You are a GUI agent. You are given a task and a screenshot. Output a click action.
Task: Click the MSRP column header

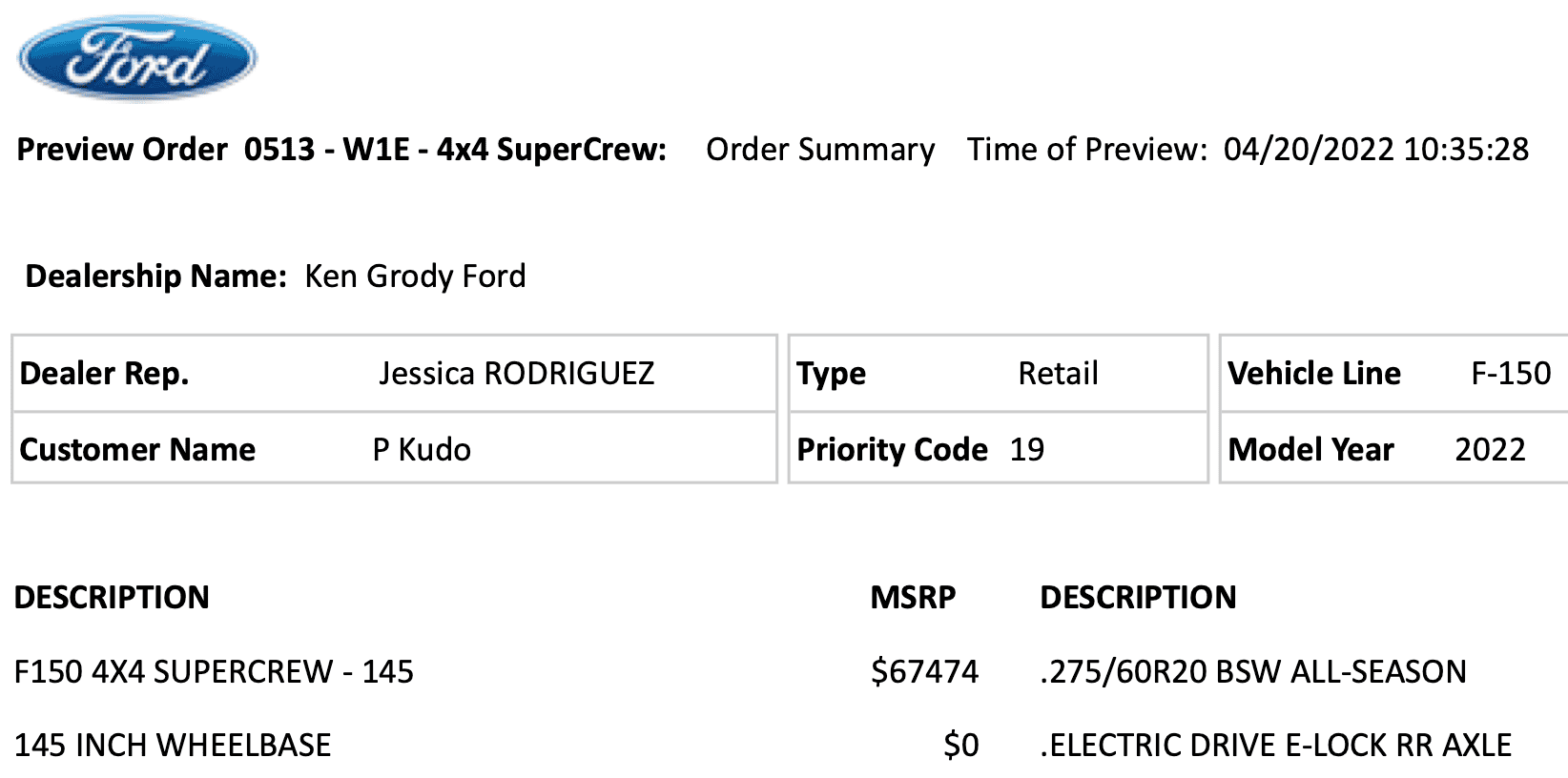(x=913, y=598)
